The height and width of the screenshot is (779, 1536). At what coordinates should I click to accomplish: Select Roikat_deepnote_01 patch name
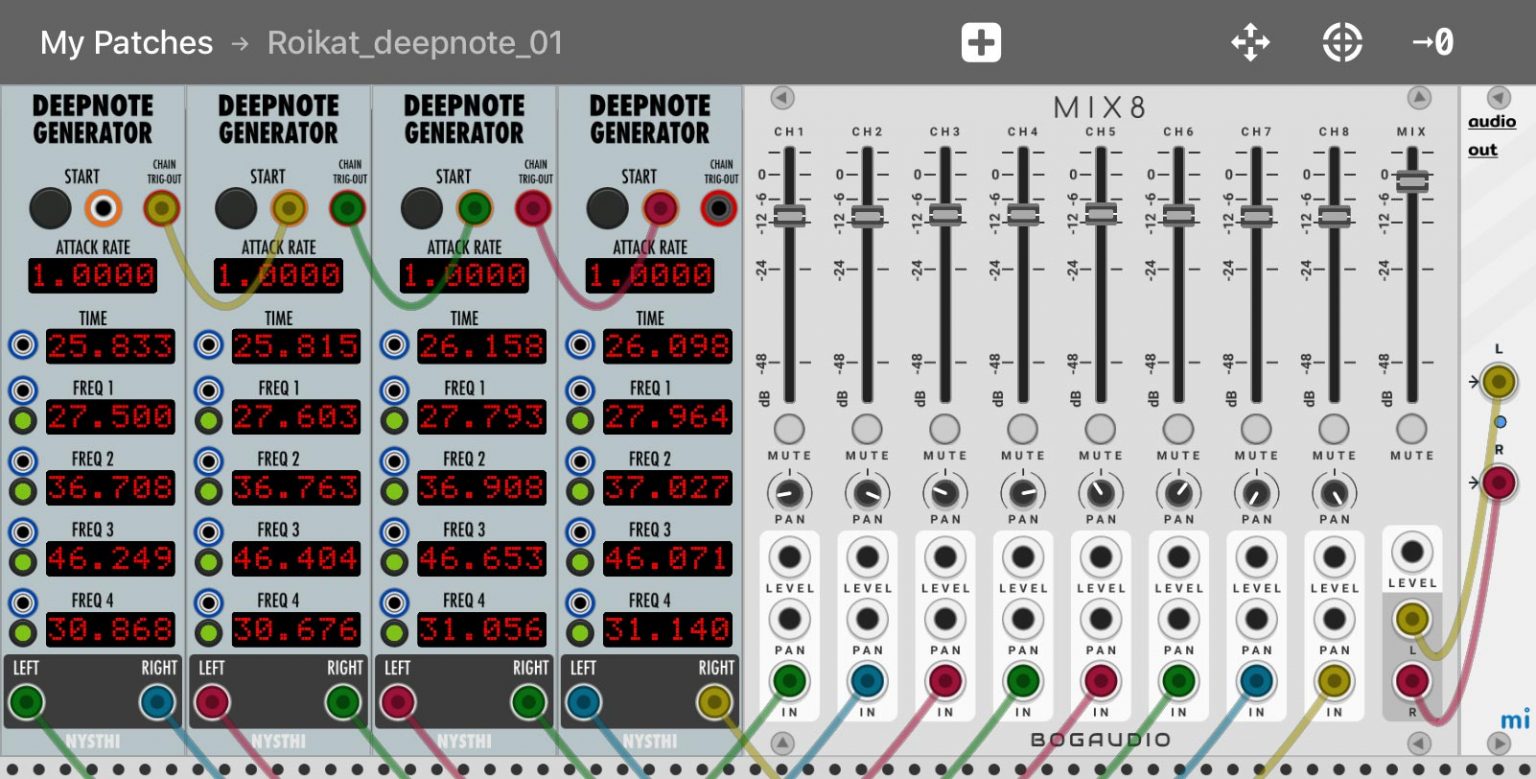point(415,43)
